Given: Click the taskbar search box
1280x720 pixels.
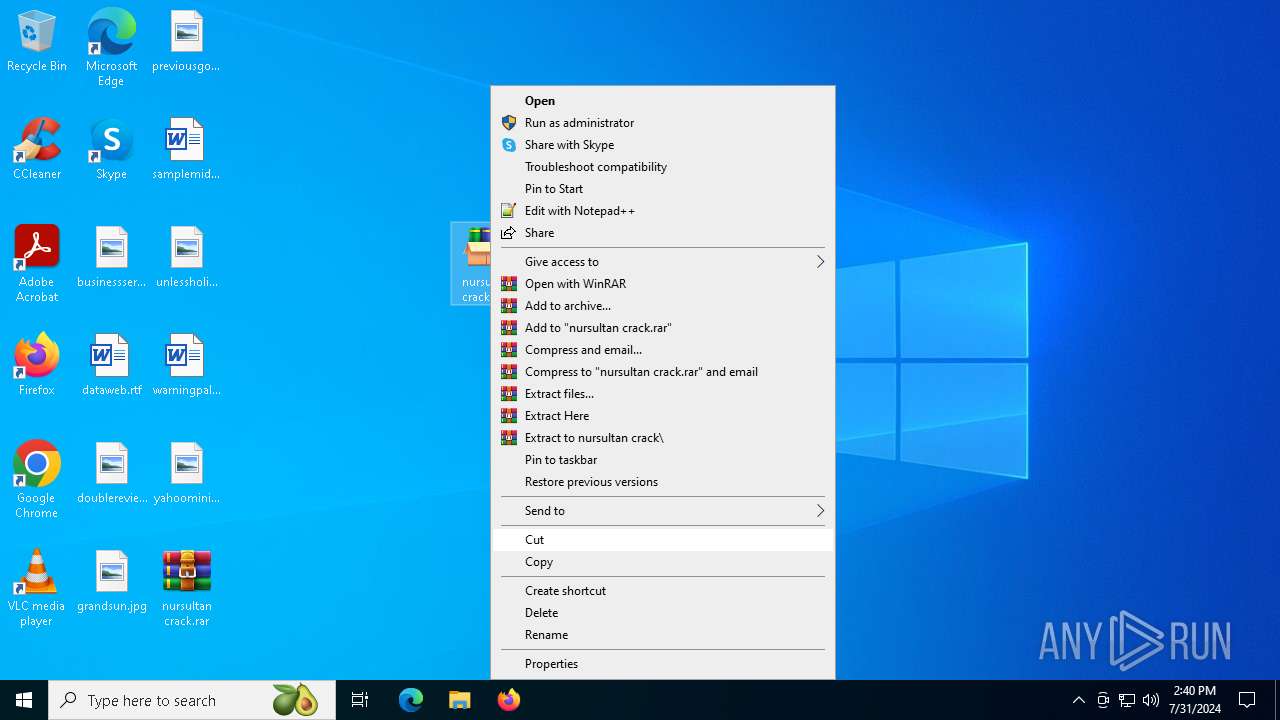Looking at the screenshot, I should (x=192, y=700).
